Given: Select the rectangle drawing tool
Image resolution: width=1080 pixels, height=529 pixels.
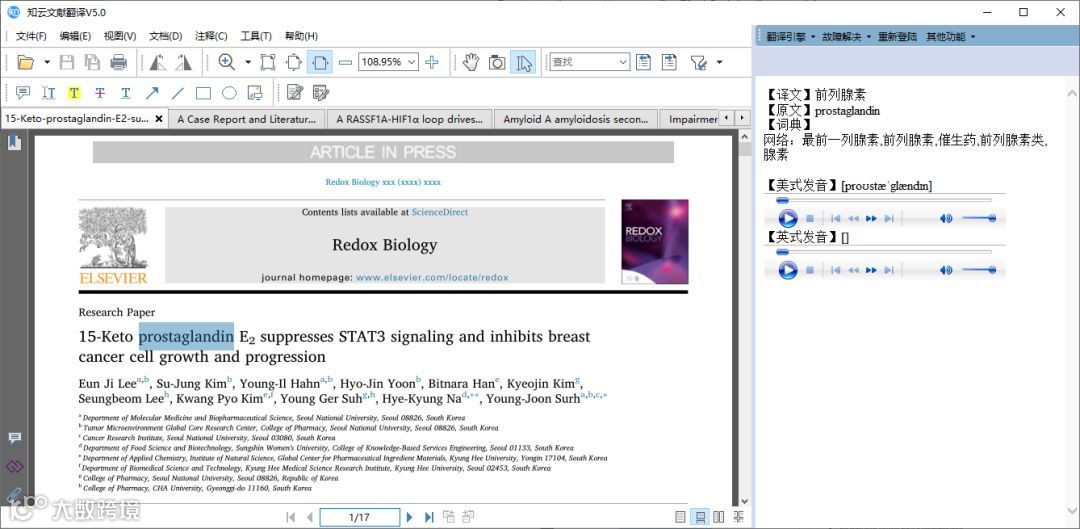Looking at the screenshot, I should coord(203,92).
